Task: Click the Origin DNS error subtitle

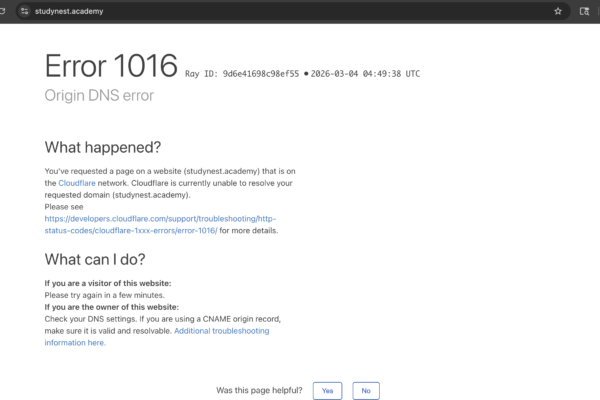Action: click(98, 96)
